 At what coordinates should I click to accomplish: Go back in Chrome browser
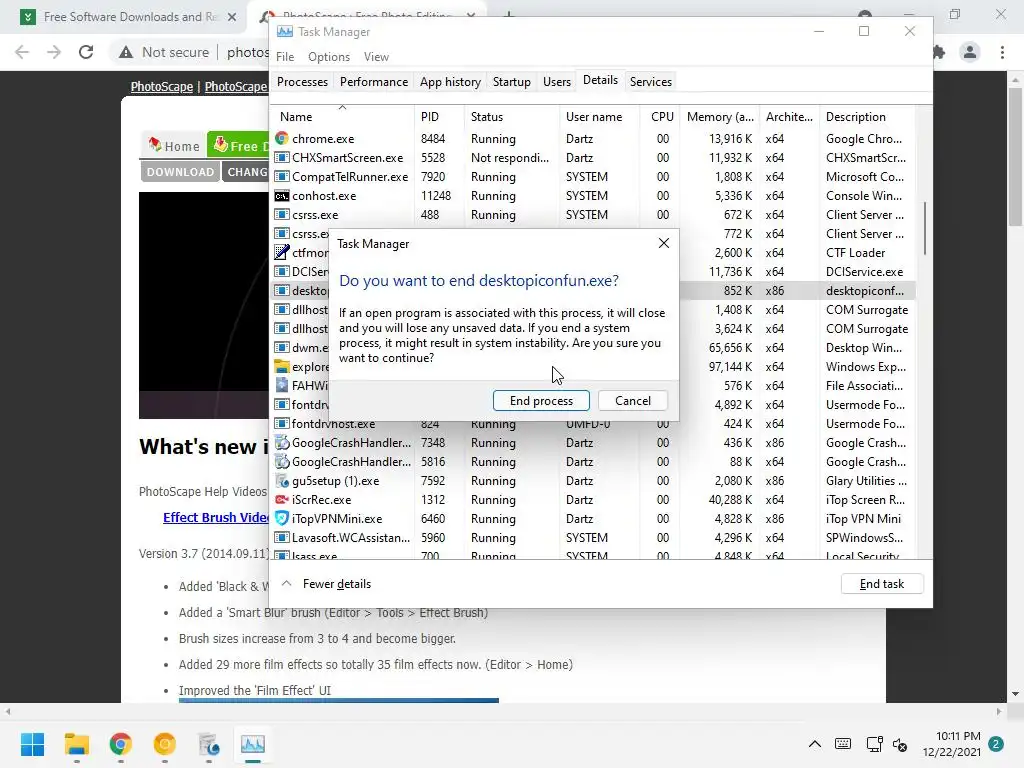click(22, 52)
